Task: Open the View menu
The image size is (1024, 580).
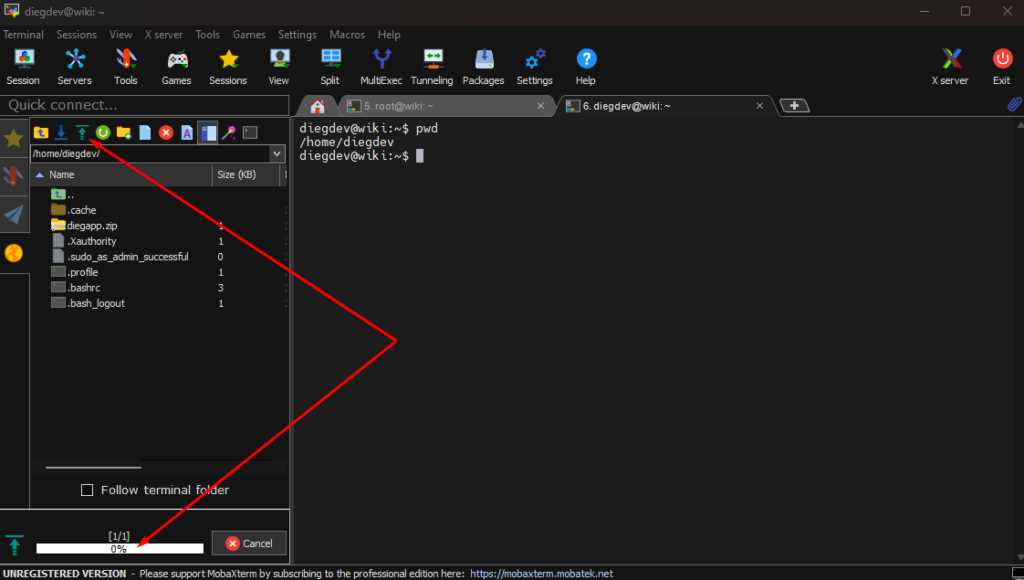Action: (x=121, y=35)
